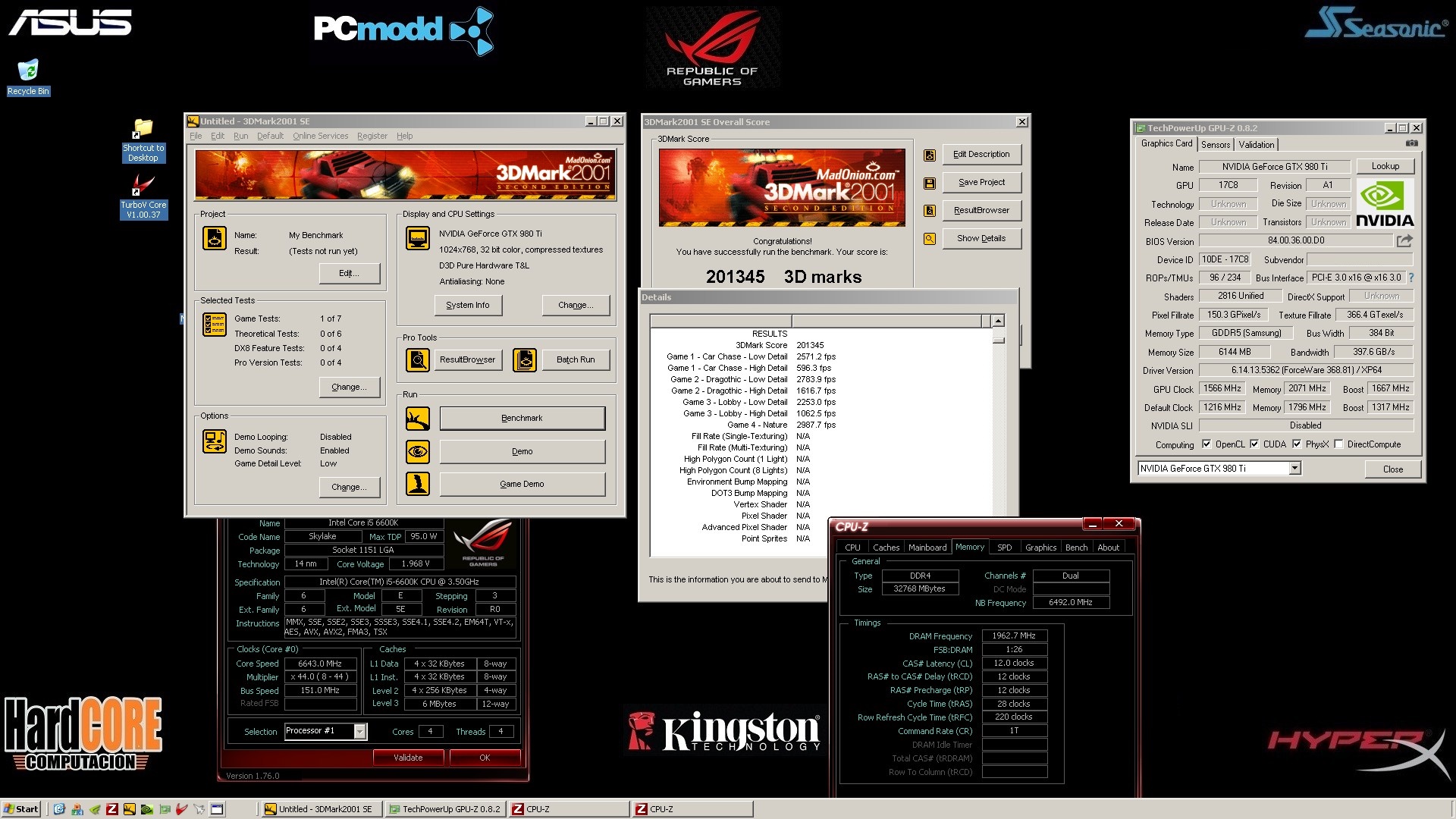Click the ResultBrowser magnifier icon under Pro Tools

pos(418,359)
